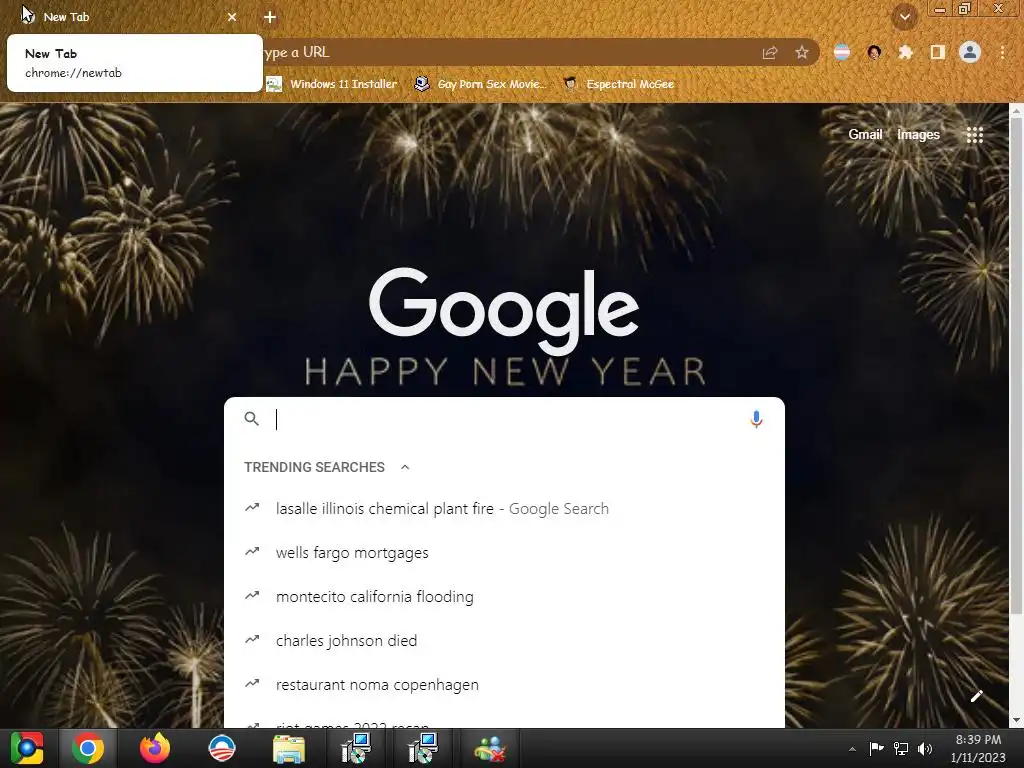Open the Windows 11 Installer bookmark
1024x768 pixels.
(x=332, y=84)
